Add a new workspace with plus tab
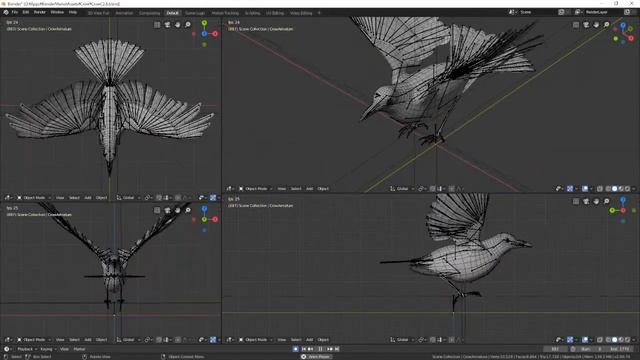The width and height of the screenshot is (640, 360). point(319,13)
